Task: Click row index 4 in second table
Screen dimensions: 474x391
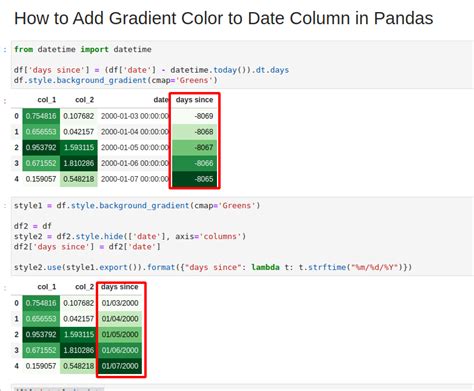Action: click(16, 366)
